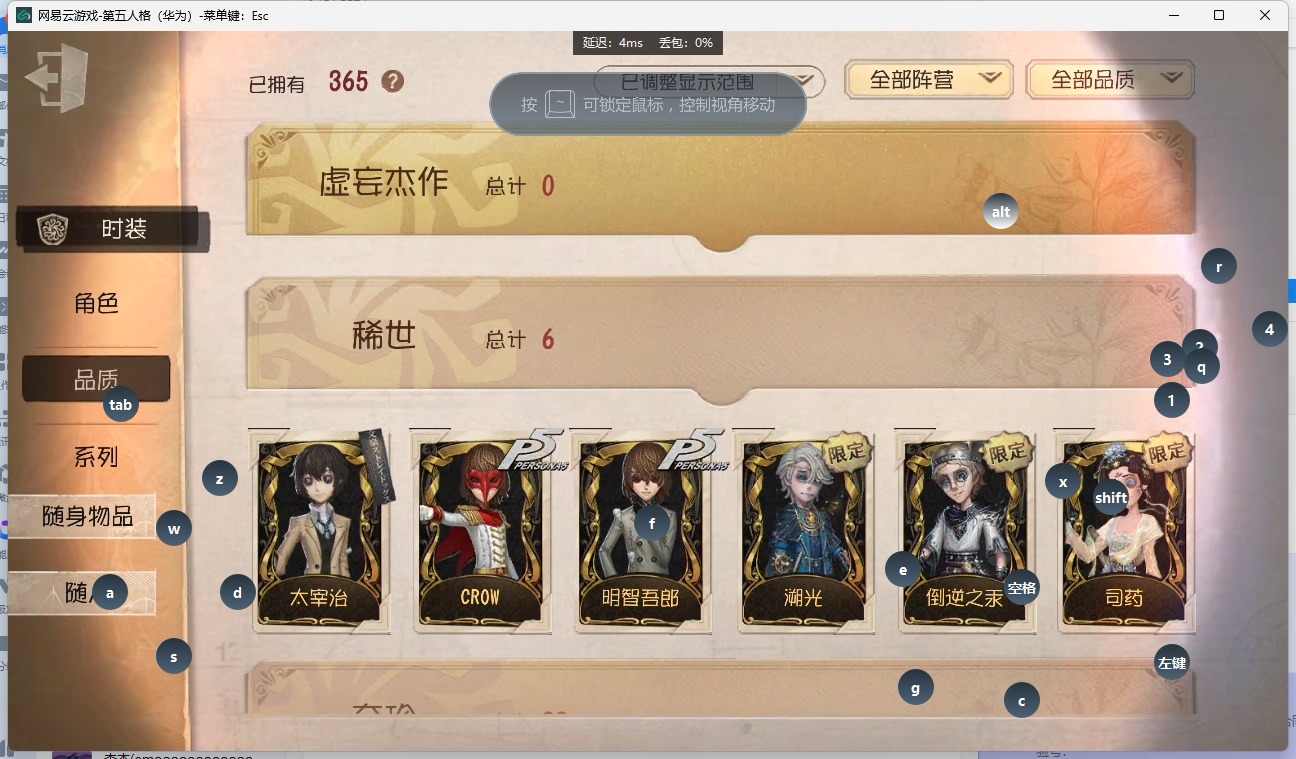Expand the 虚妄杰作 category header
The width and height of the screenshot is (1296, 759).
(720, 185)
